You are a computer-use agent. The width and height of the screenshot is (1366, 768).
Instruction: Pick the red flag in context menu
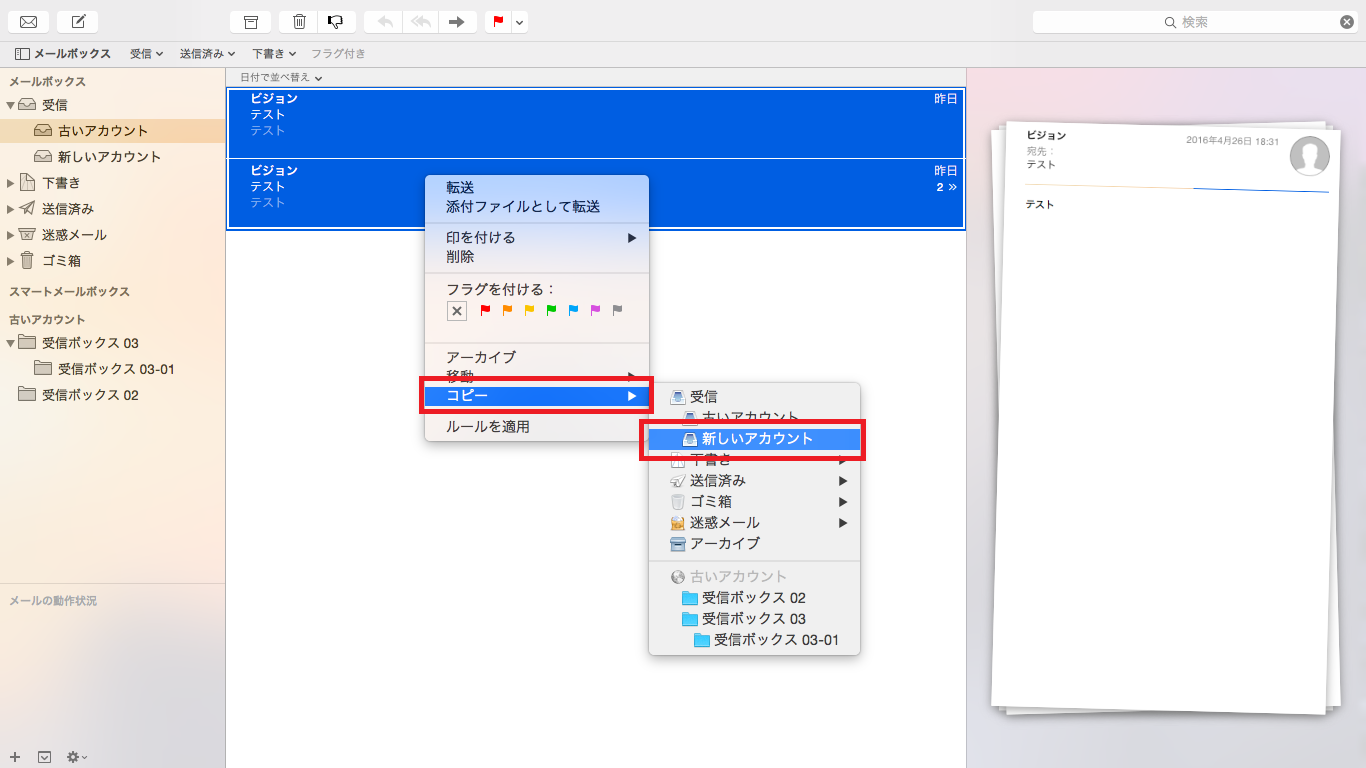click(486, 310)
